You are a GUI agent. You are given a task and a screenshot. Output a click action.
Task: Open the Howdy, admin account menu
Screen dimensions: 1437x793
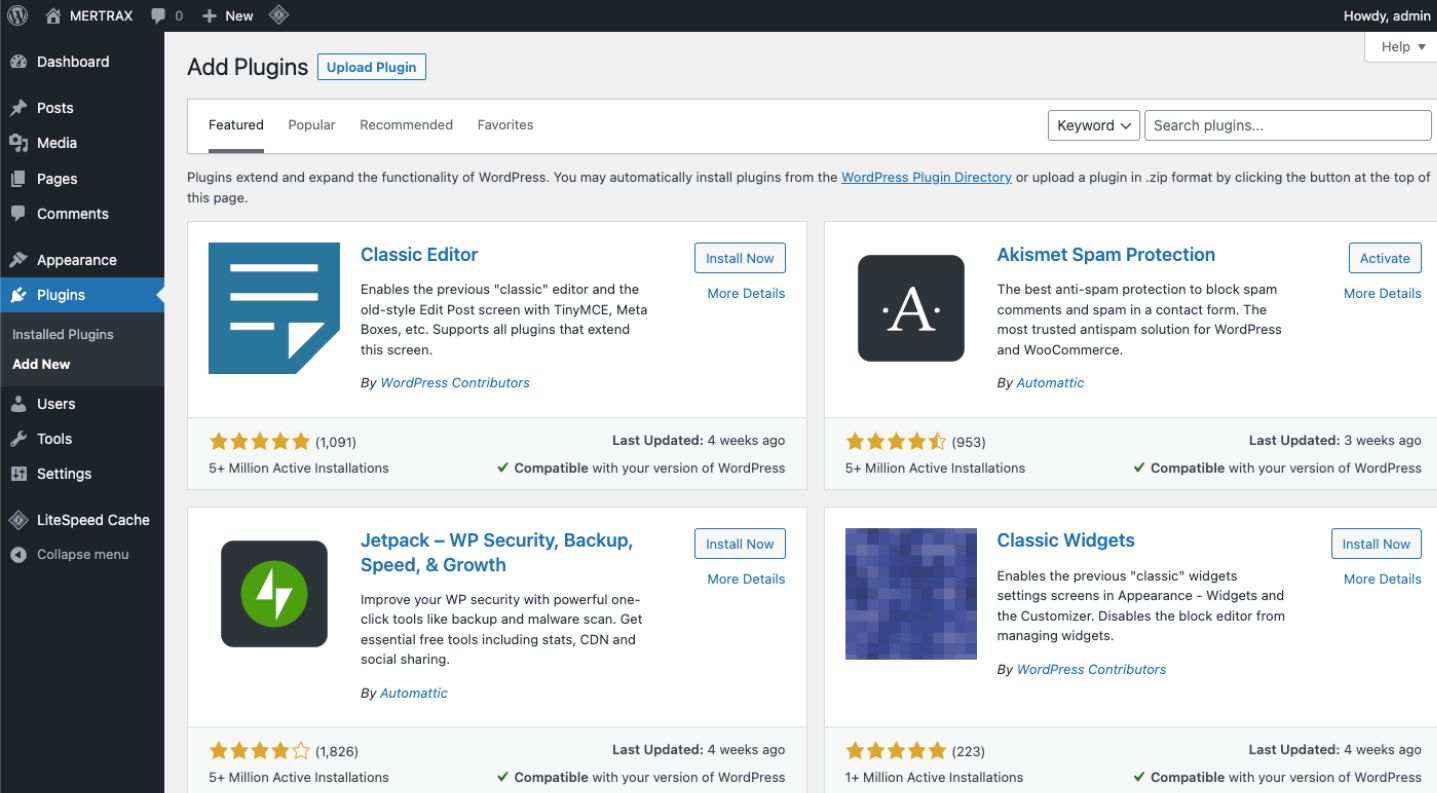(1386, 16)
